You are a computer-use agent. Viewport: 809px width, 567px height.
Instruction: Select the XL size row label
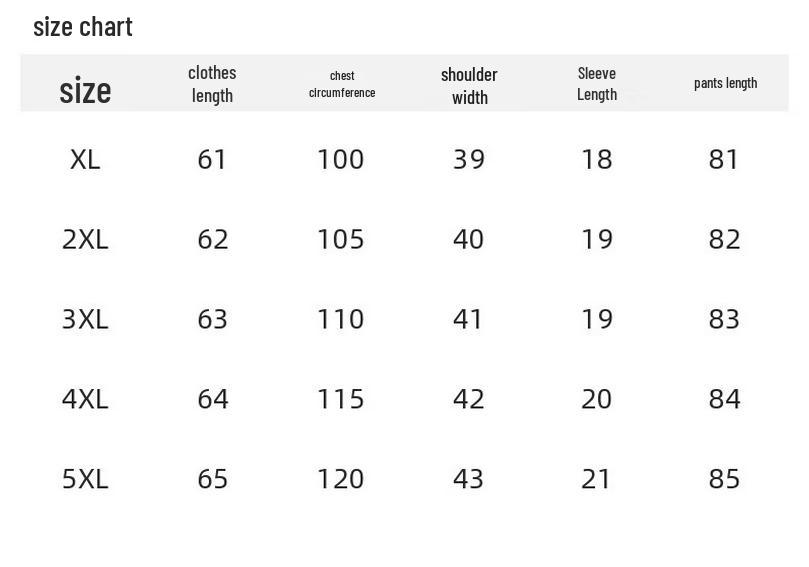pyautogui.click(x=85, y=159)
